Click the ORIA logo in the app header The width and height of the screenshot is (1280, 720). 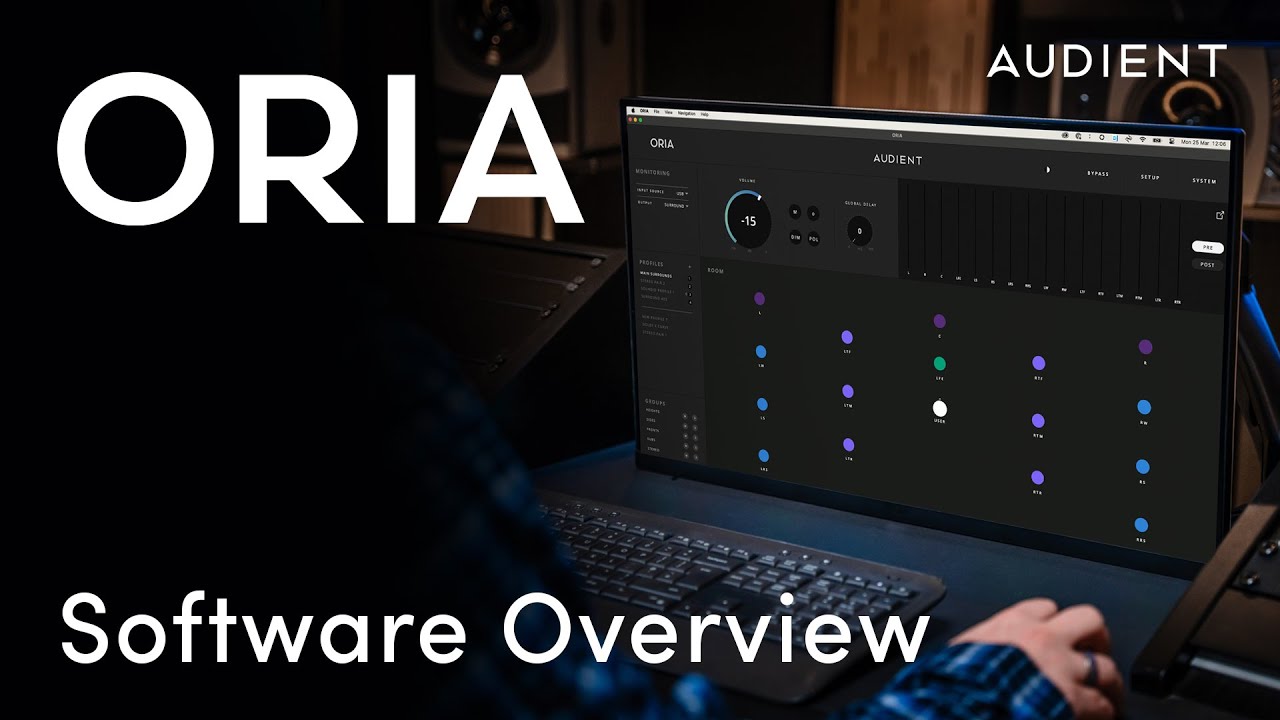662,143
